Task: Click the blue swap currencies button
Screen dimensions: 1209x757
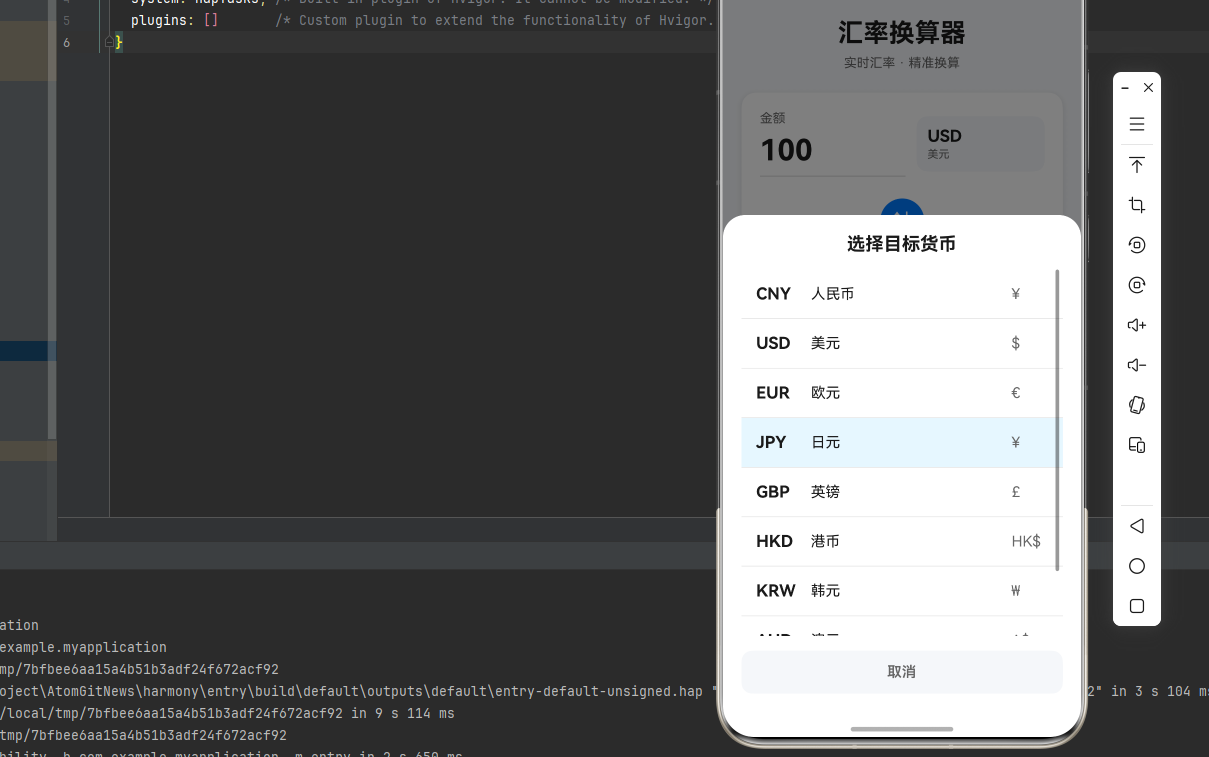Action: click(x=902, y=207)
